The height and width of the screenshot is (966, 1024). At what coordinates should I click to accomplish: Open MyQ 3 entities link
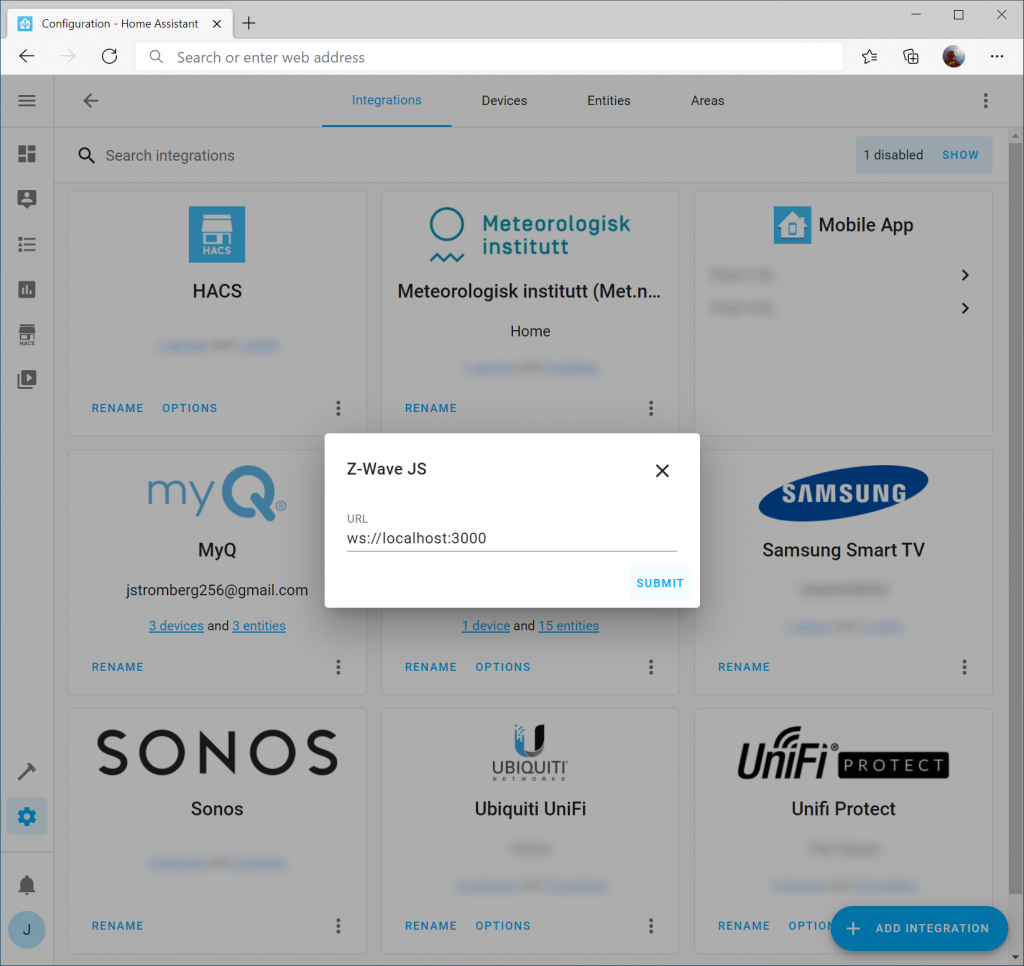coord(259,626)
